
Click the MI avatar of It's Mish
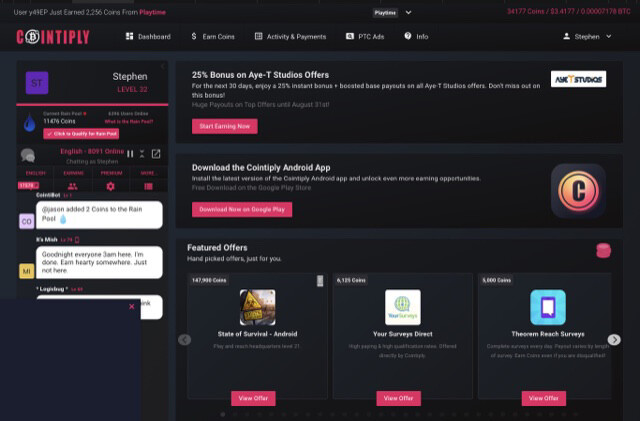[27, 271]
